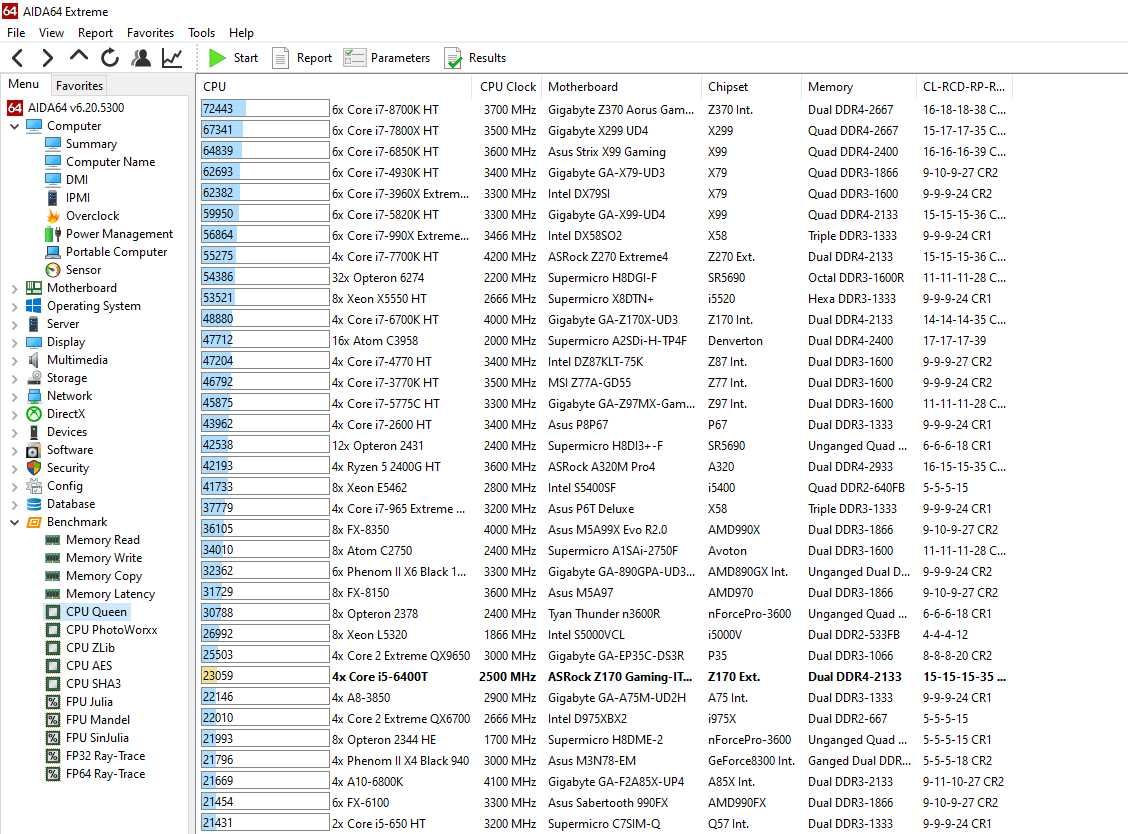1128x834 pixels.
Task: Select the Computer Name icon
Action: tap(53, 162)
